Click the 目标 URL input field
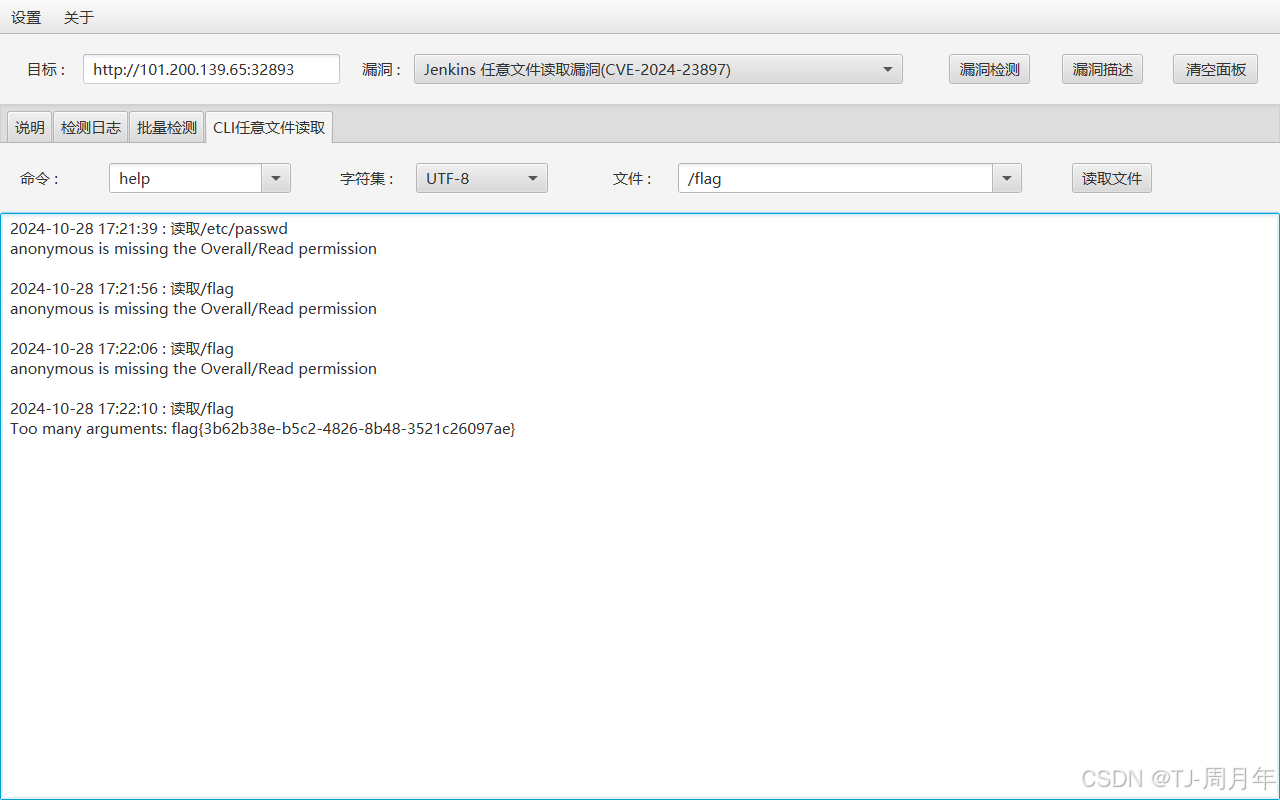The image size is (1280, 800). pos(211,69)
